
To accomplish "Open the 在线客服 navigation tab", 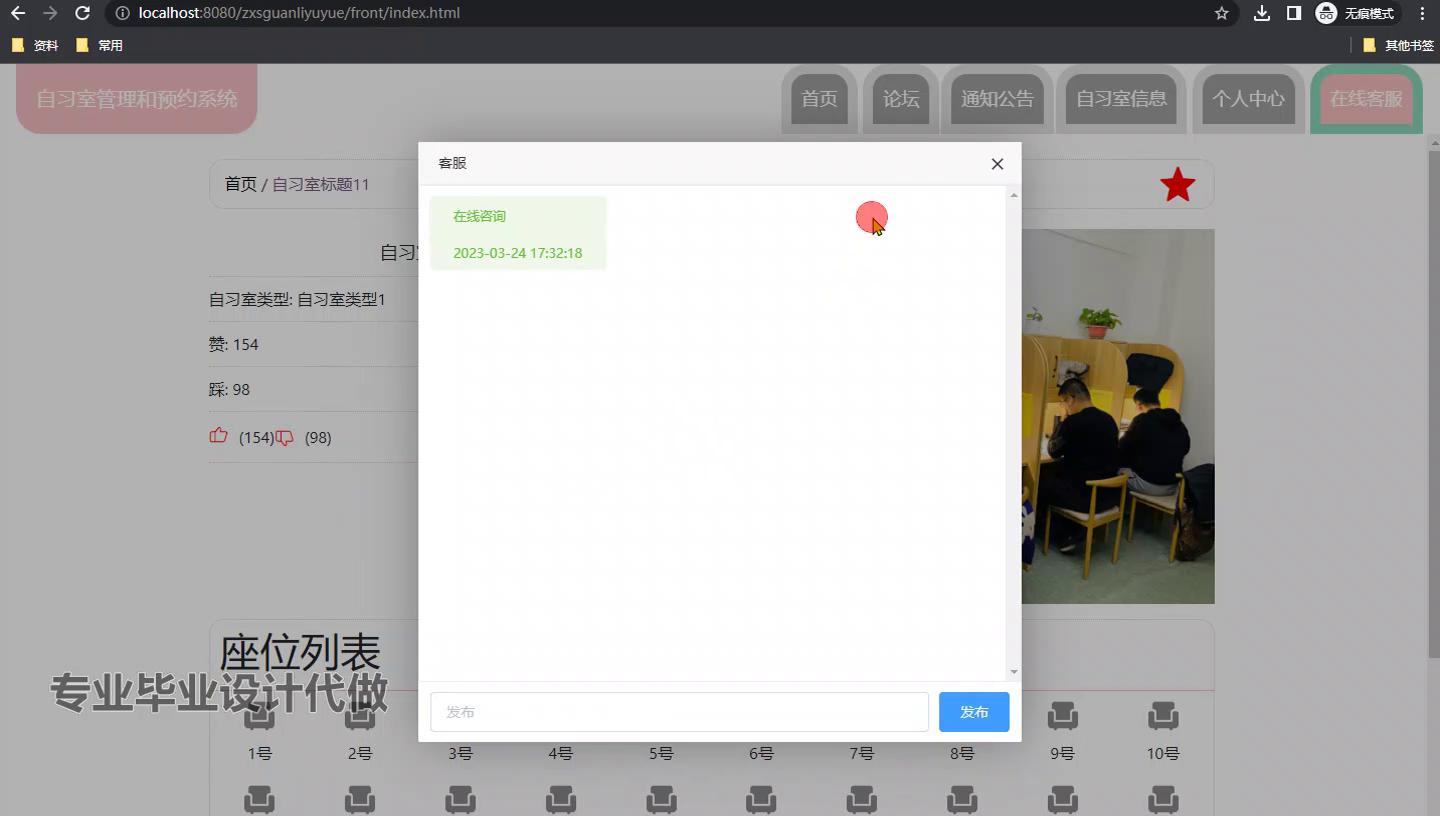I will [x=1366, y=99].
